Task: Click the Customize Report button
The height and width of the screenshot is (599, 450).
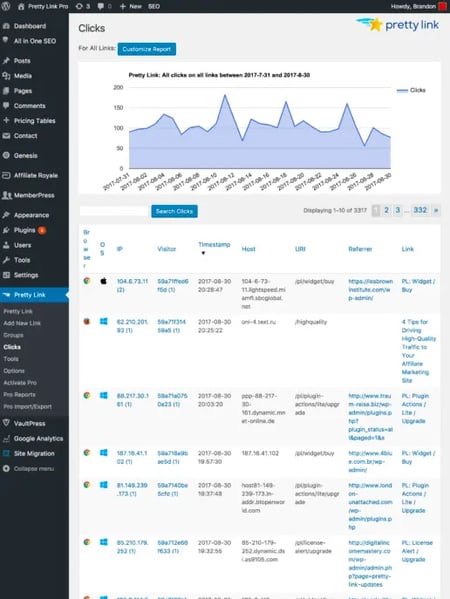Action: 147,49
